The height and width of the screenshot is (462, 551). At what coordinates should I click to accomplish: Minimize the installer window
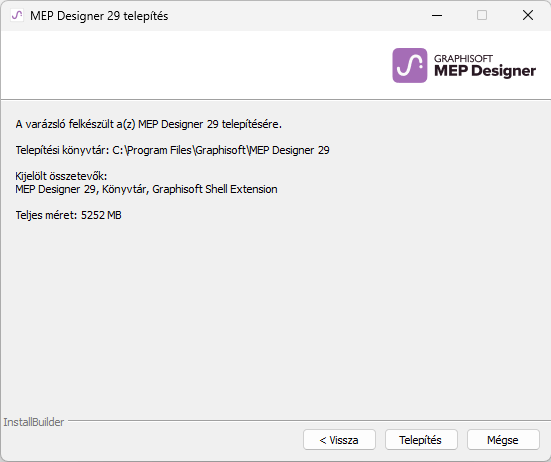click(x=437, y=15)
